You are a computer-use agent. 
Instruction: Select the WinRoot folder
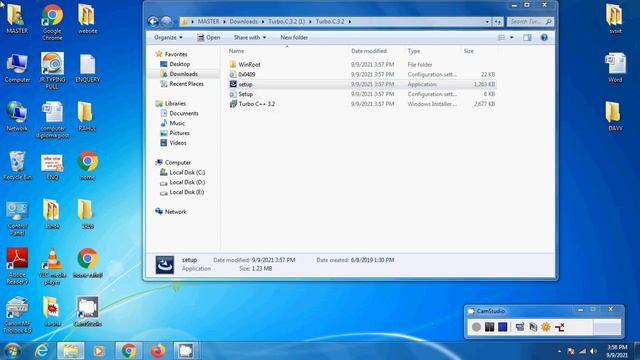249,64
